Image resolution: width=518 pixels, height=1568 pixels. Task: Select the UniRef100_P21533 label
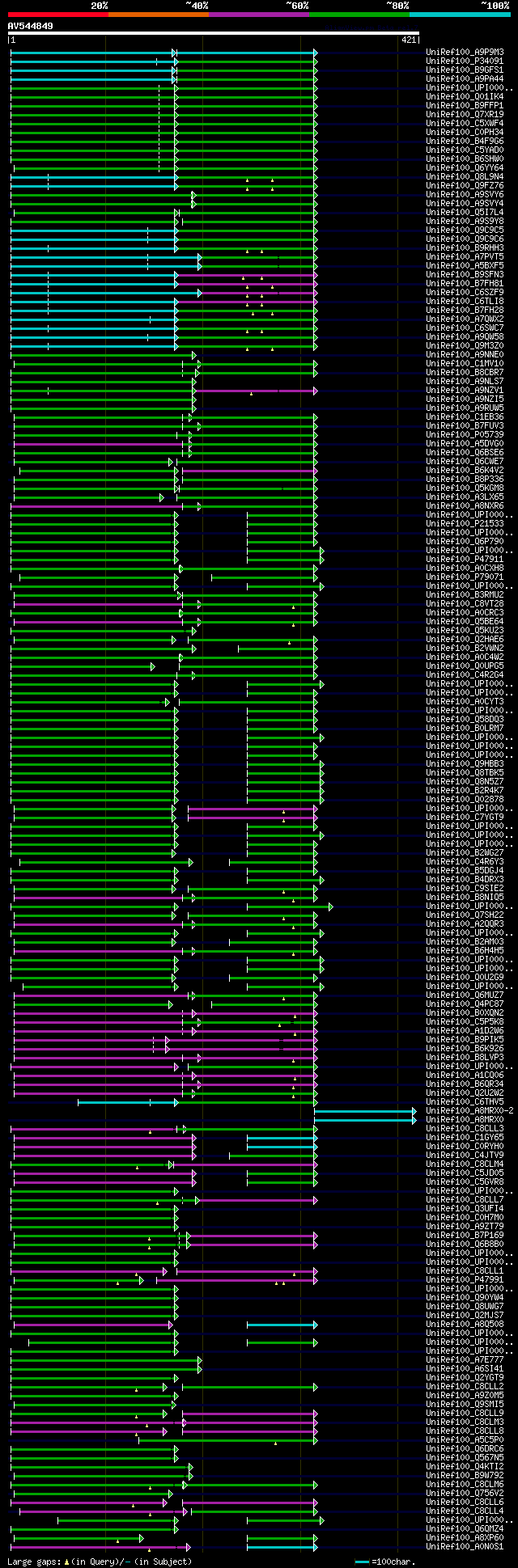[465, 524]
